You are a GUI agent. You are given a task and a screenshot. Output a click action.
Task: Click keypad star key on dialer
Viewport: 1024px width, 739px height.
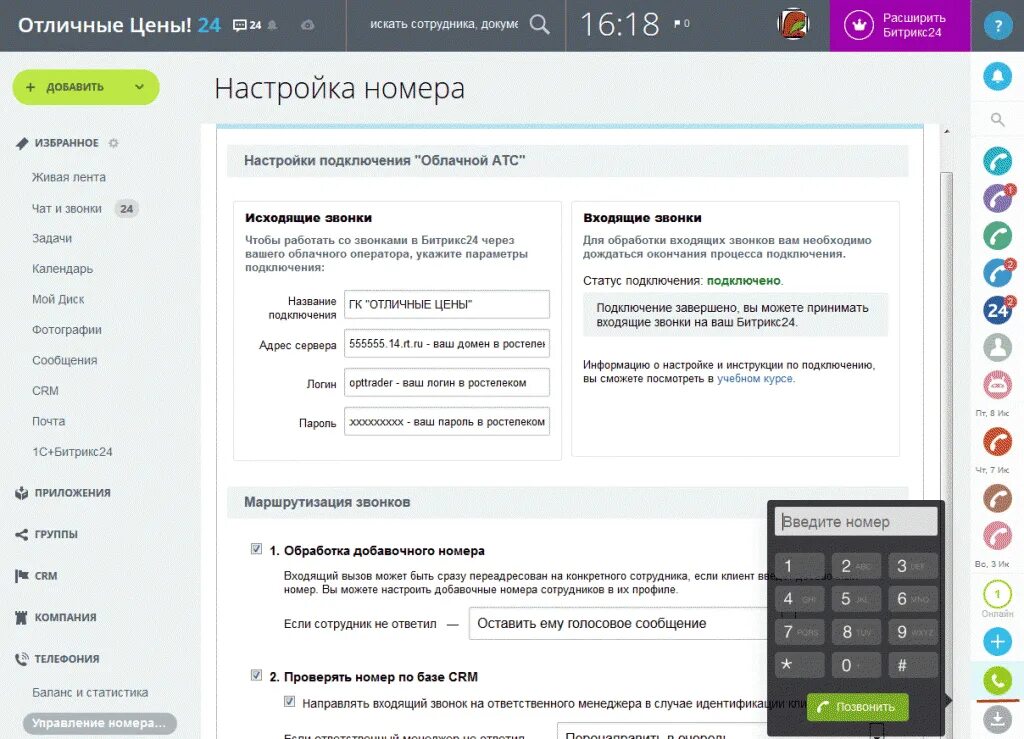pyautogui.click(x=799, y=665)
